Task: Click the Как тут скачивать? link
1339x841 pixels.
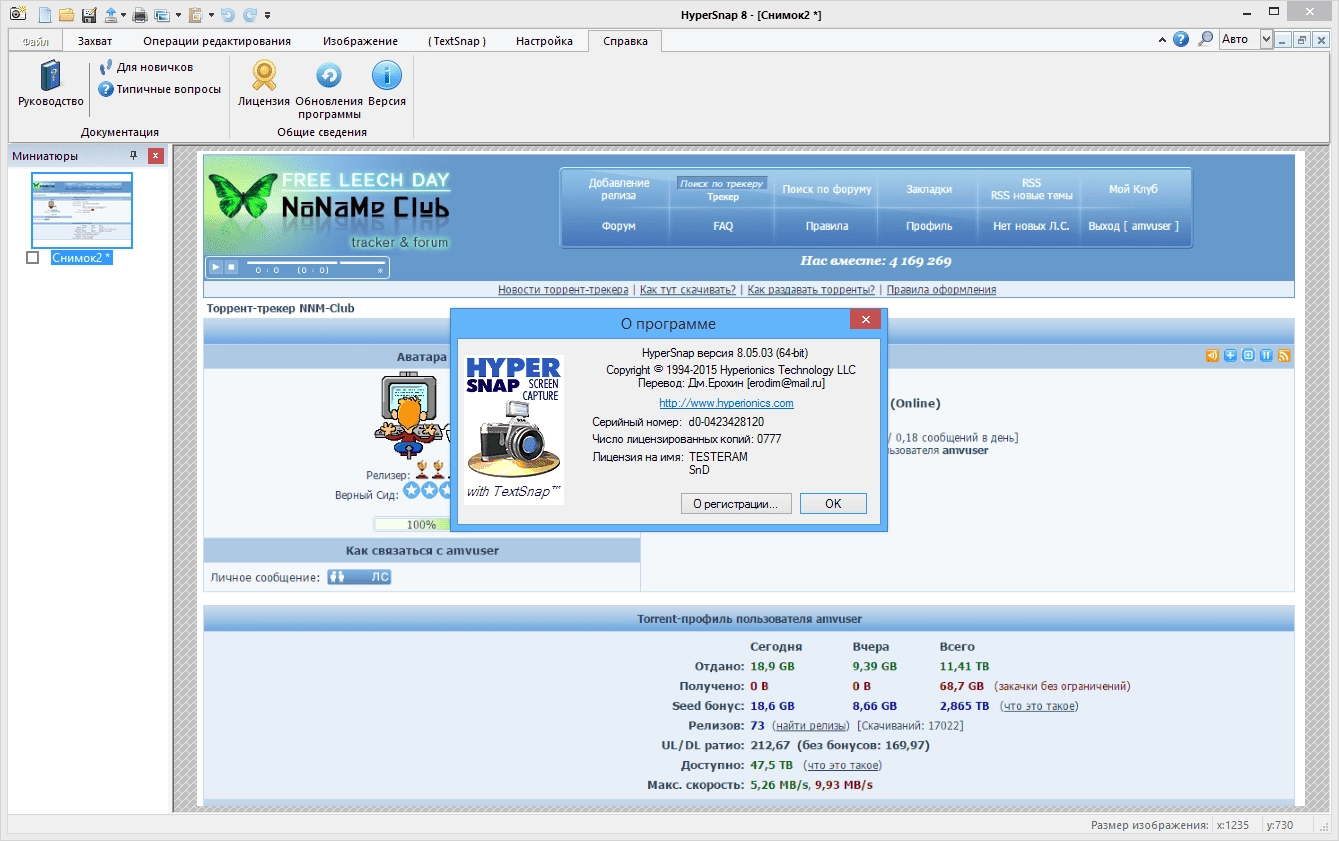Action: tap(688, 290)
